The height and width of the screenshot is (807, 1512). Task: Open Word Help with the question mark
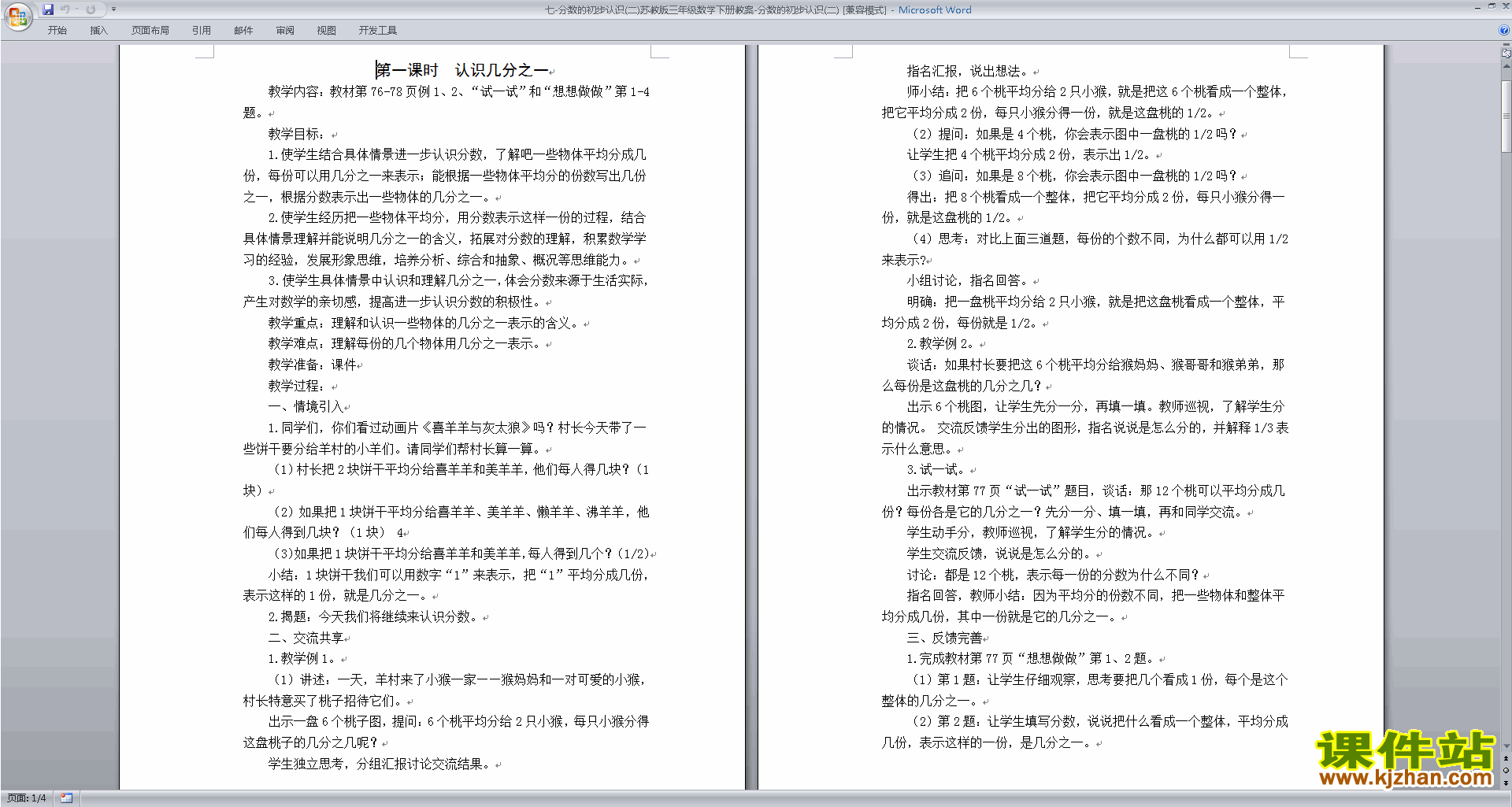(1504, 30)
